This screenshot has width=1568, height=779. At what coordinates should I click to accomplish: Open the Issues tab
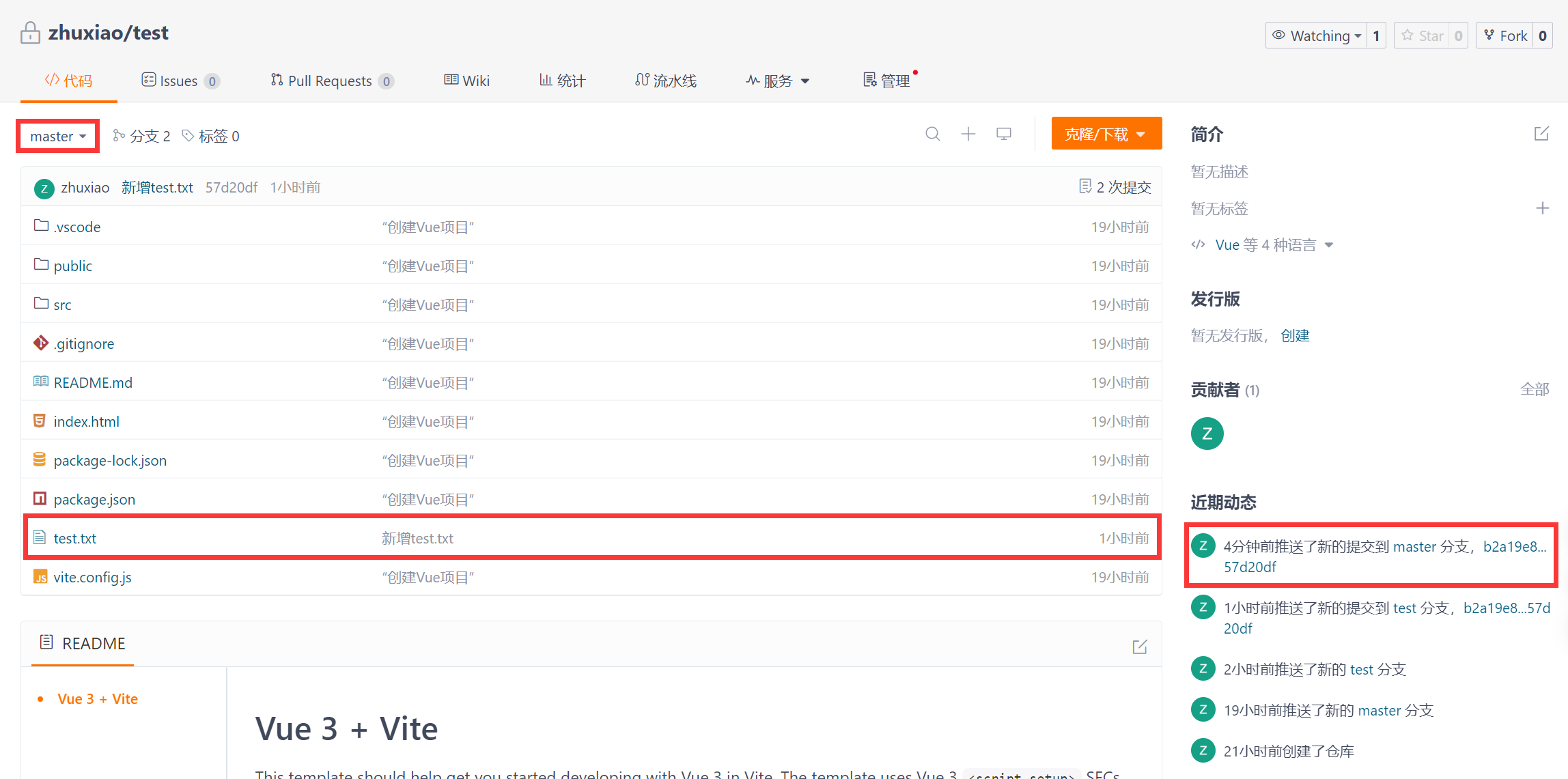click(179, 81)
